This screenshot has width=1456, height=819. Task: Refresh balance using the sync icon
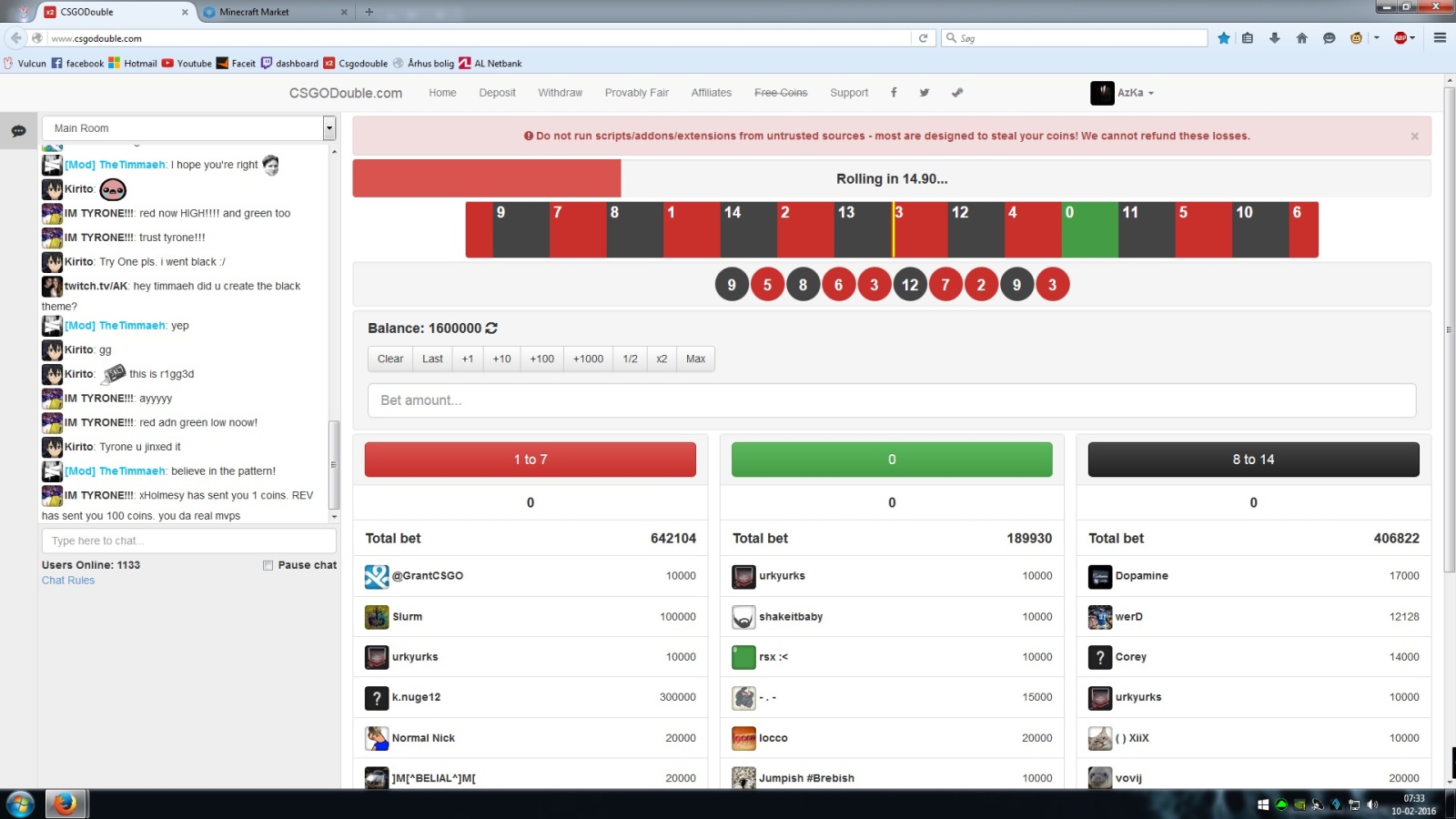click(491, 329)
